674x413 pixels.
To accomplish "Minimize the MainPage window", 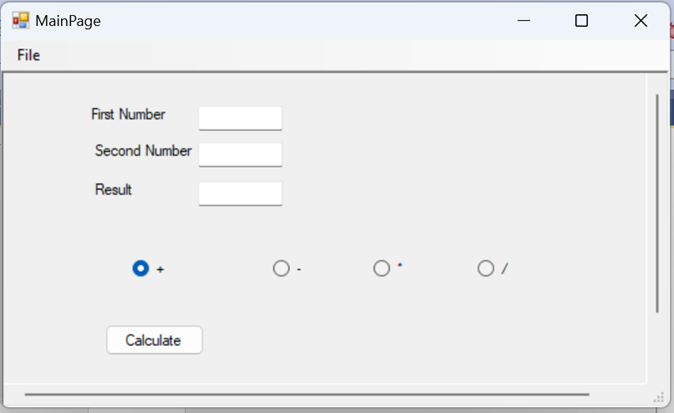I will [x=524, y=21].
